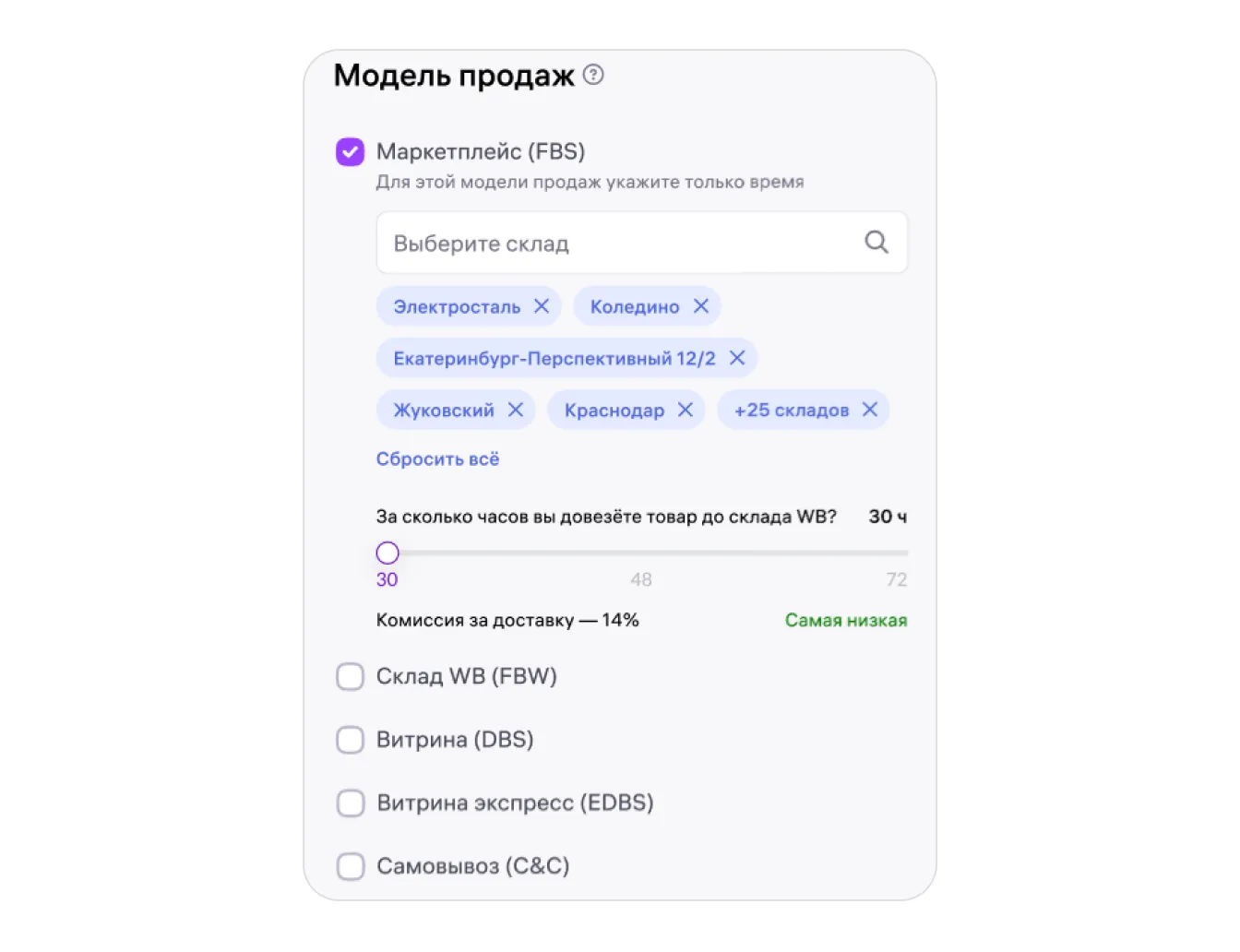Viewport: 1240px width, 952px height.
Task: Click the Выберите склад search field
Action: point(618,244)
